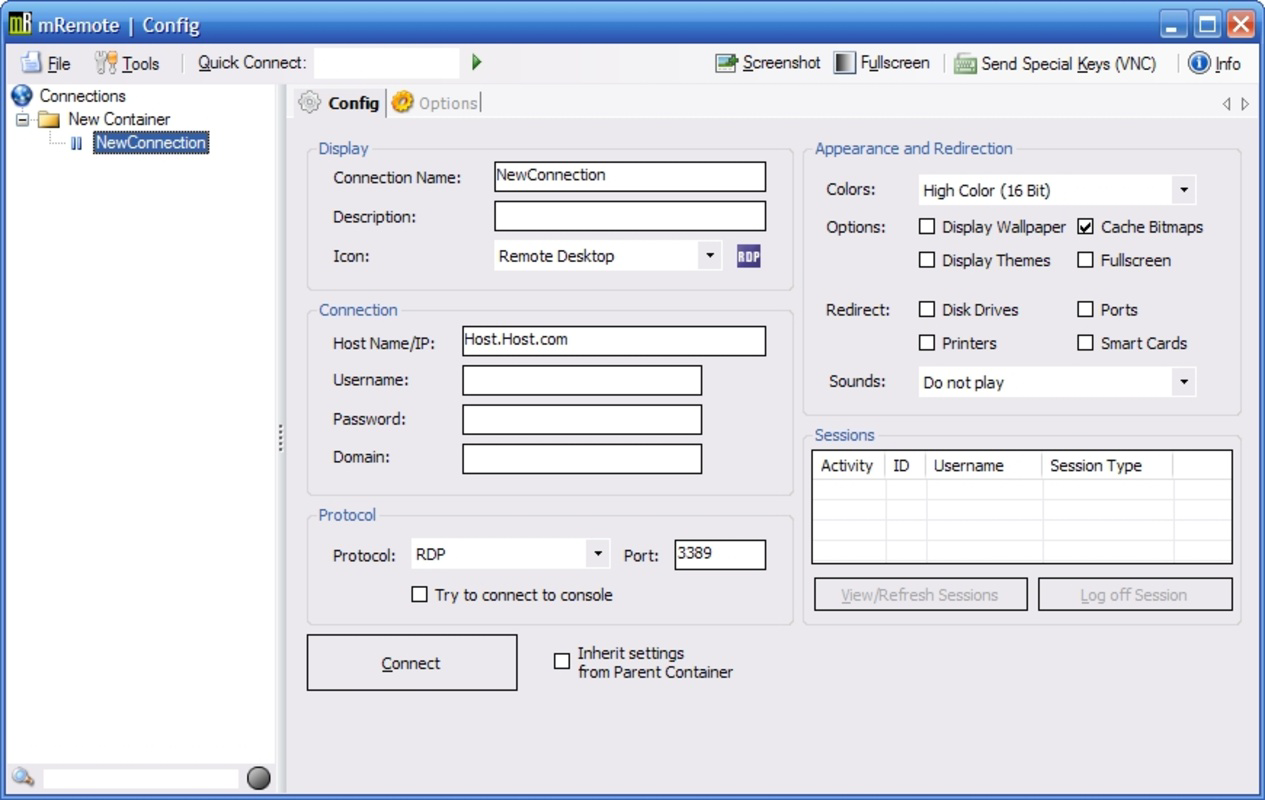Click the blue Info icon
The height and width of the screenshot is (800, 1265).
pos(1199,63)
